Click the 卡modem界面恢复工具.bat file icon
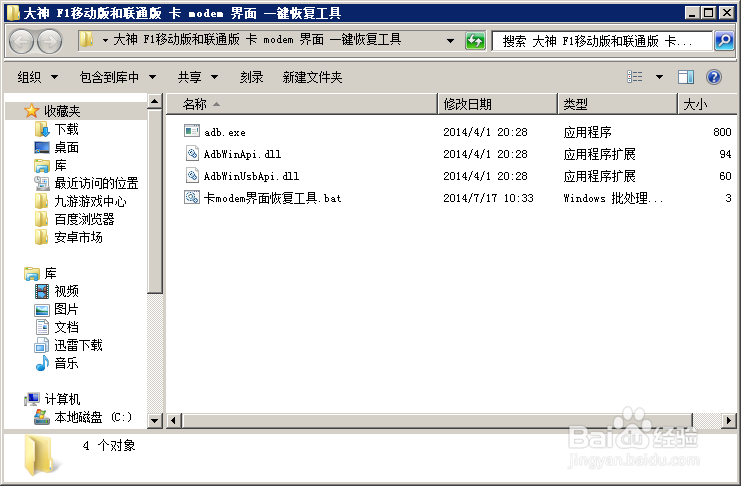741x486 pixels. [191, 197]
